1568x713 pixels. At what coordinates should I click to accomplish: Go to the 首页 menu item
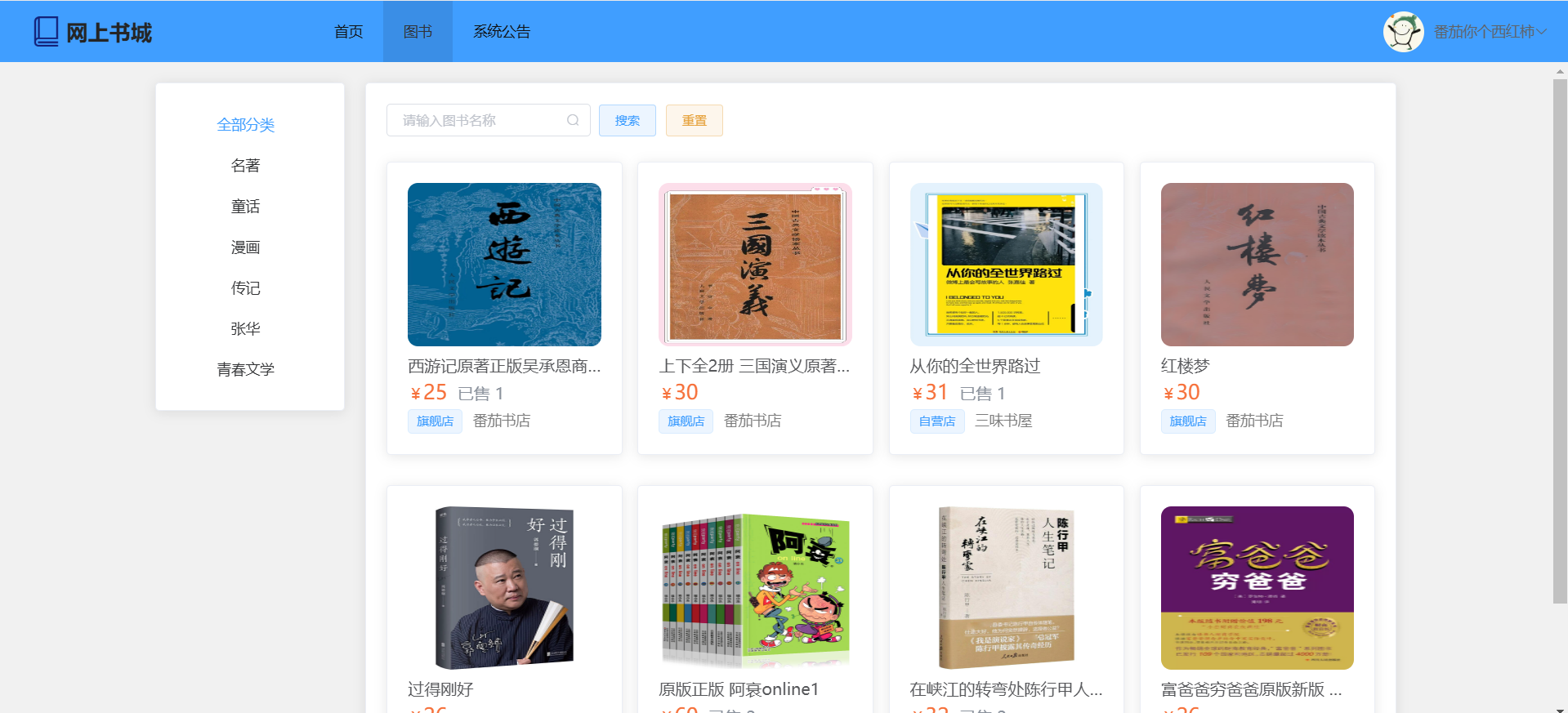[x=349, y=32]
